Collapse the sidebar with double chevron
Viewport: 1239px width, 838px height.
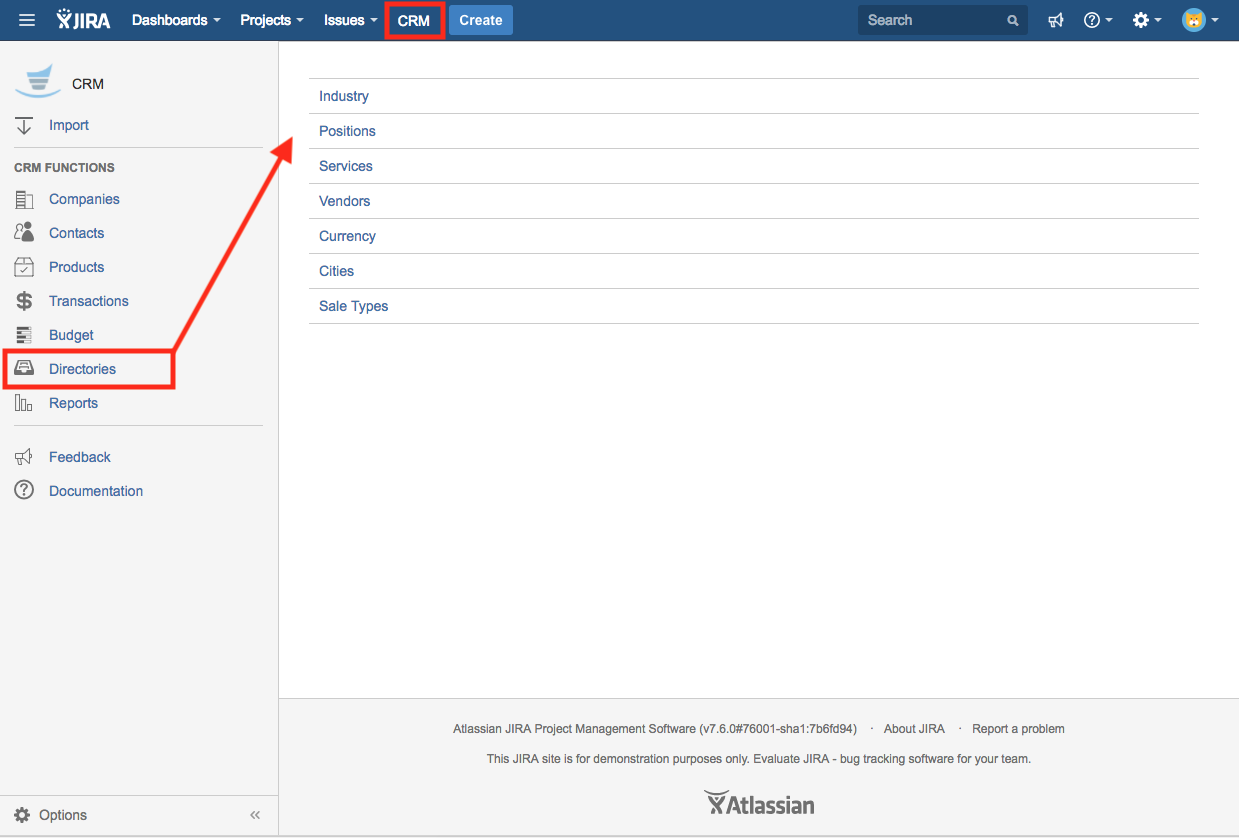point(255,815)
